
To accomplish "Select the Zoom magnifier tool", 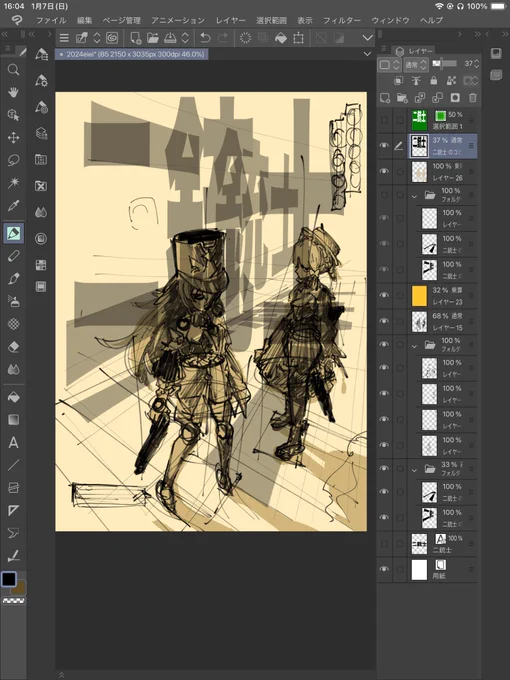I will click(x=13, y=69).
